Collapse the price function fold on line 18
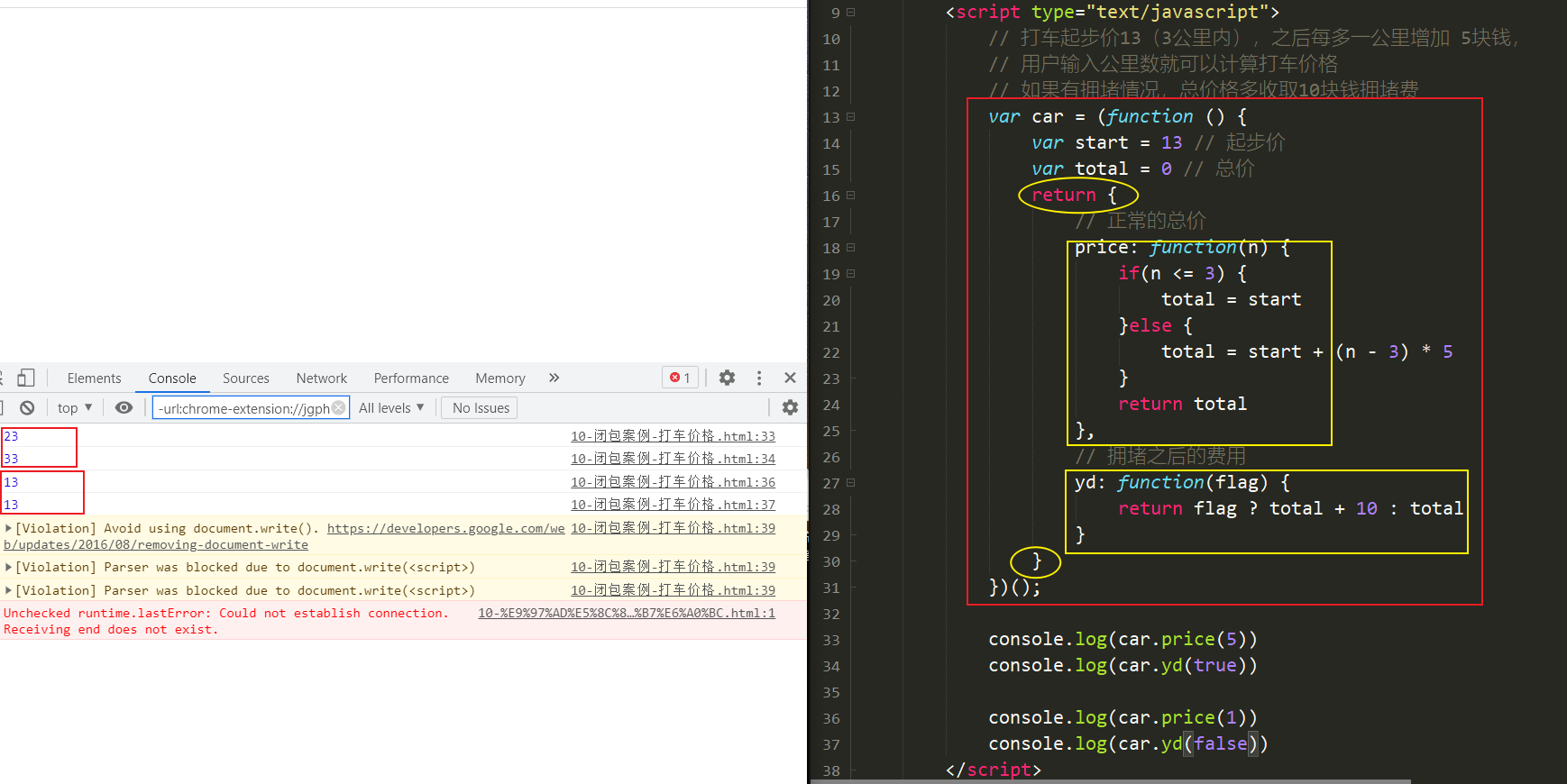Image resolution: width=1567 pixels, height=784 pixels. point(850,248)
